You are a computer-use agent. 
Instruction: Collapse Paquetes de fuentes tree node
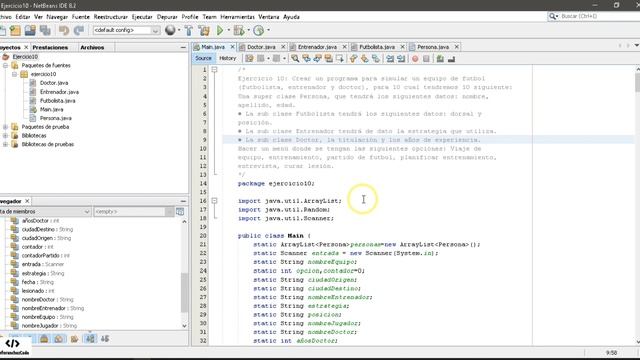[5, 65]
